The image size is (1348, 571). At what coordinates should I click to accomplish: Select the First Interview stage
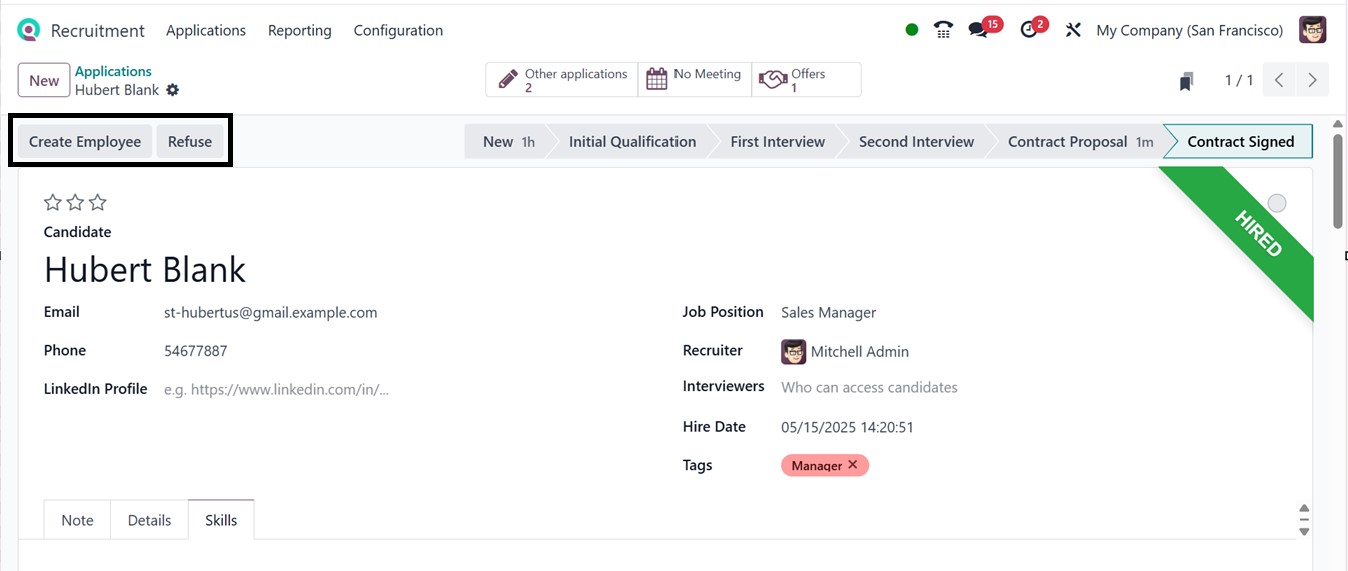777,141
